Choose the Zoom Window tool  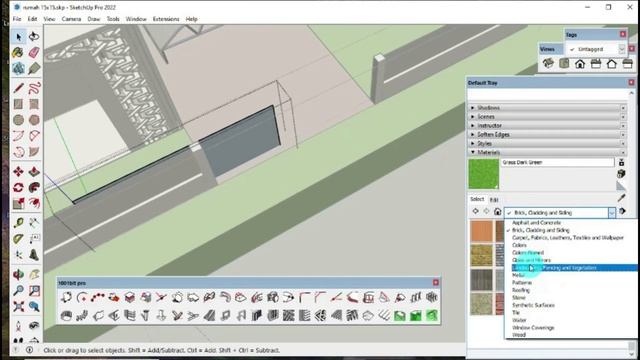click(34, 290)
